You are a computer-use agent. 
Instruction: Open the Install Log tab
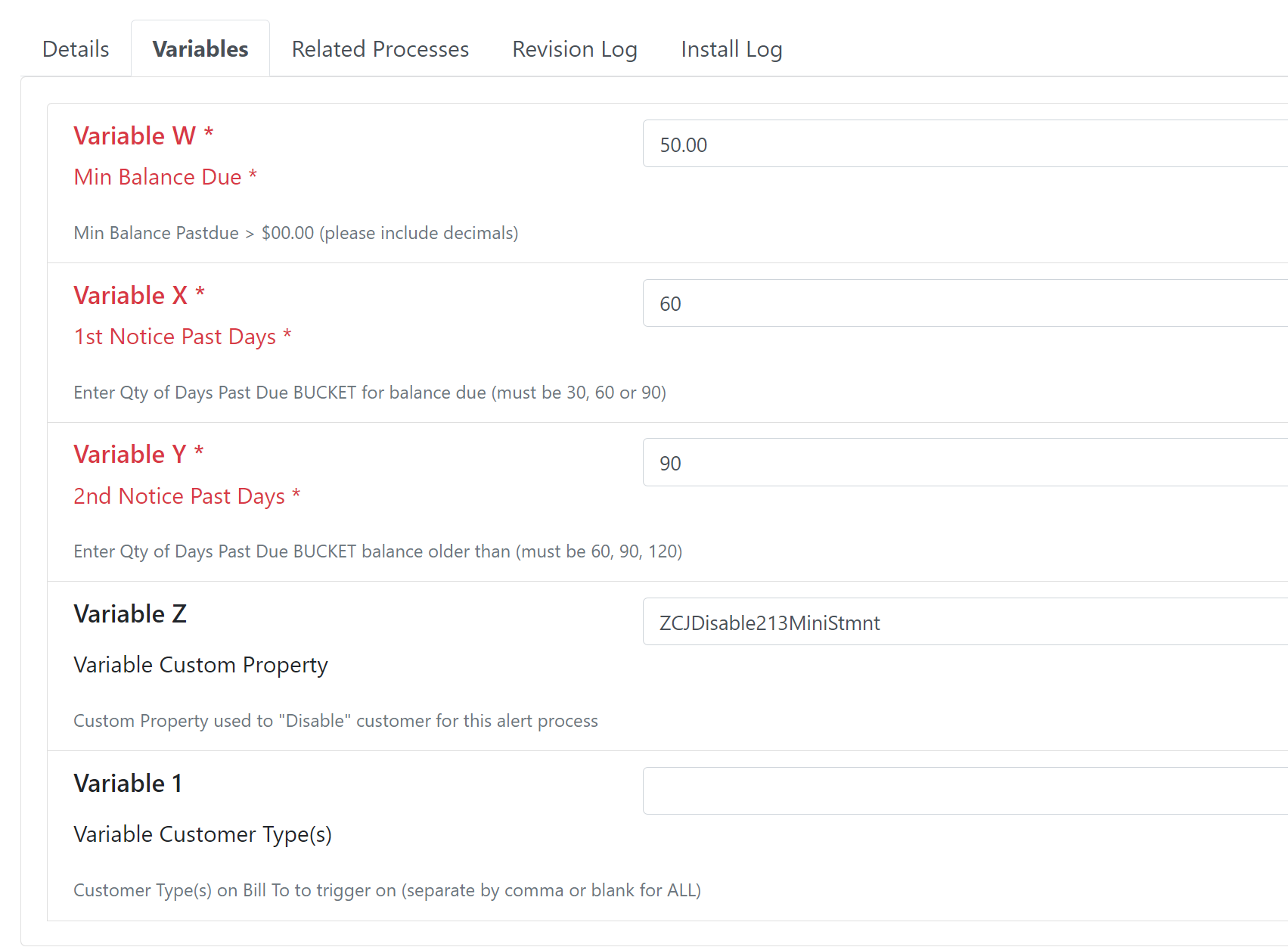pyautogui.click(x=731, y=49)
